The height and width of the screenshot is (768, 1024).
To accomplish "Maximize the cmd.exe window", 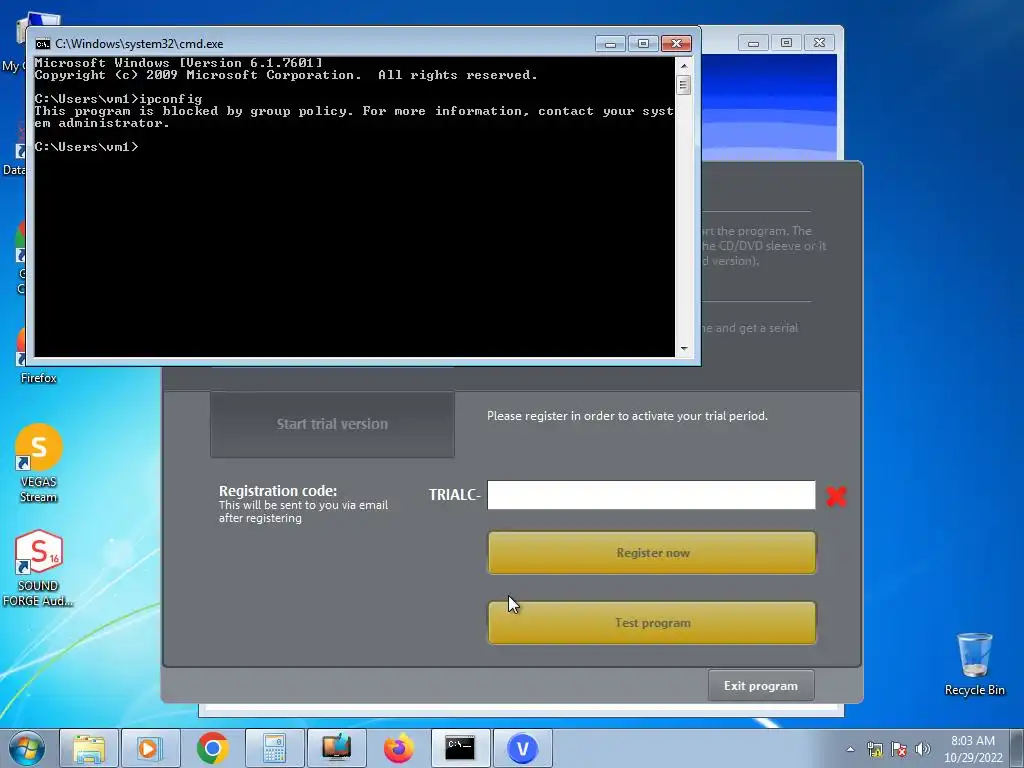I will [x=643, y=44].
